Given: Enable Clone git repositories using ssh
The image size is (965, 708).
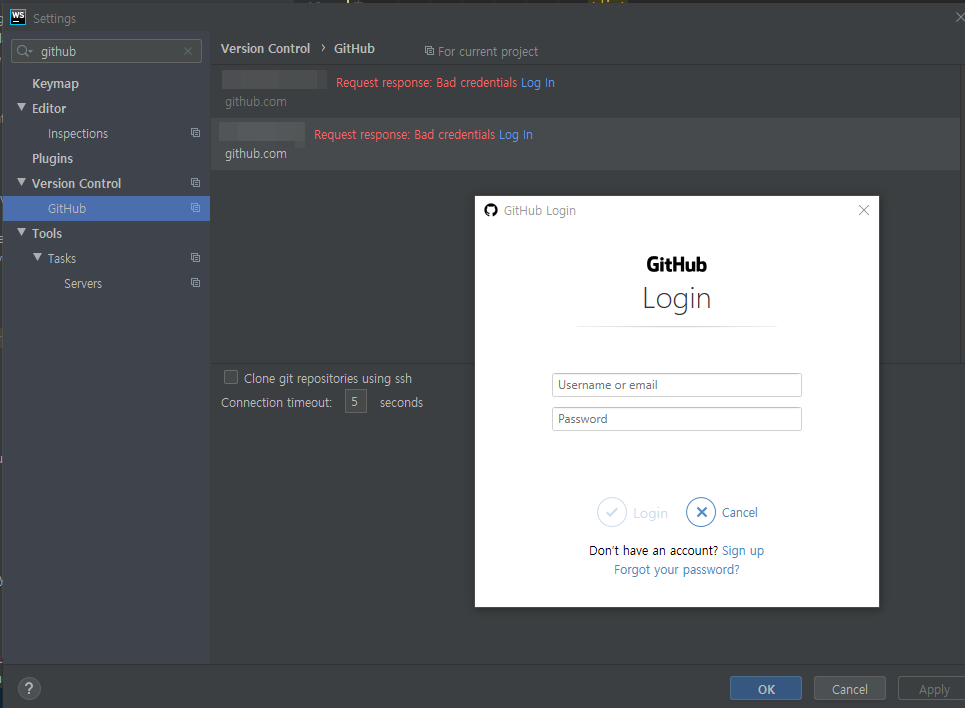Looking at the screenshot, I should (231, 377).
